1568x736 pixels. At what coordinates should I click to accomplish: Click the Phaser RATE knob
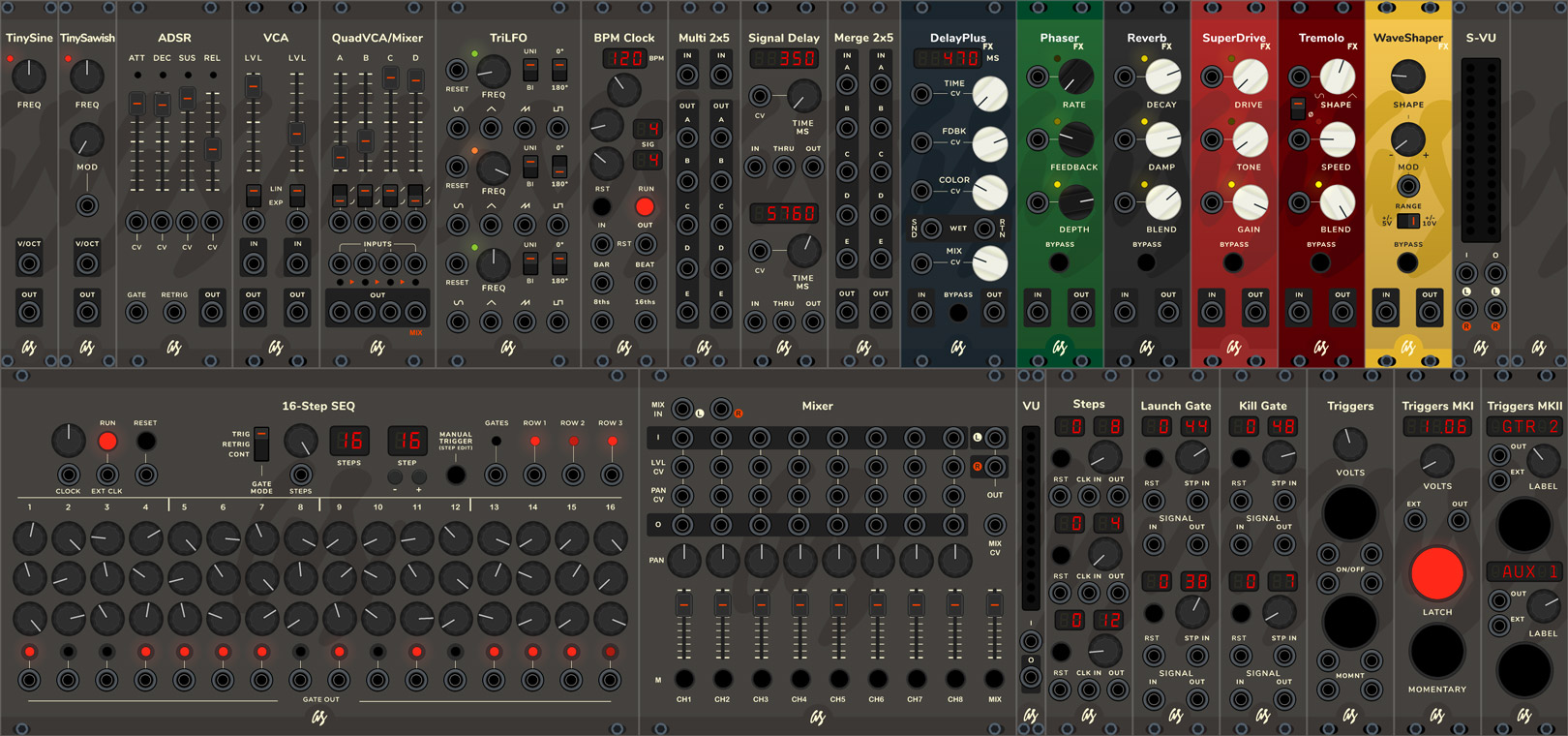[1075, 77]
